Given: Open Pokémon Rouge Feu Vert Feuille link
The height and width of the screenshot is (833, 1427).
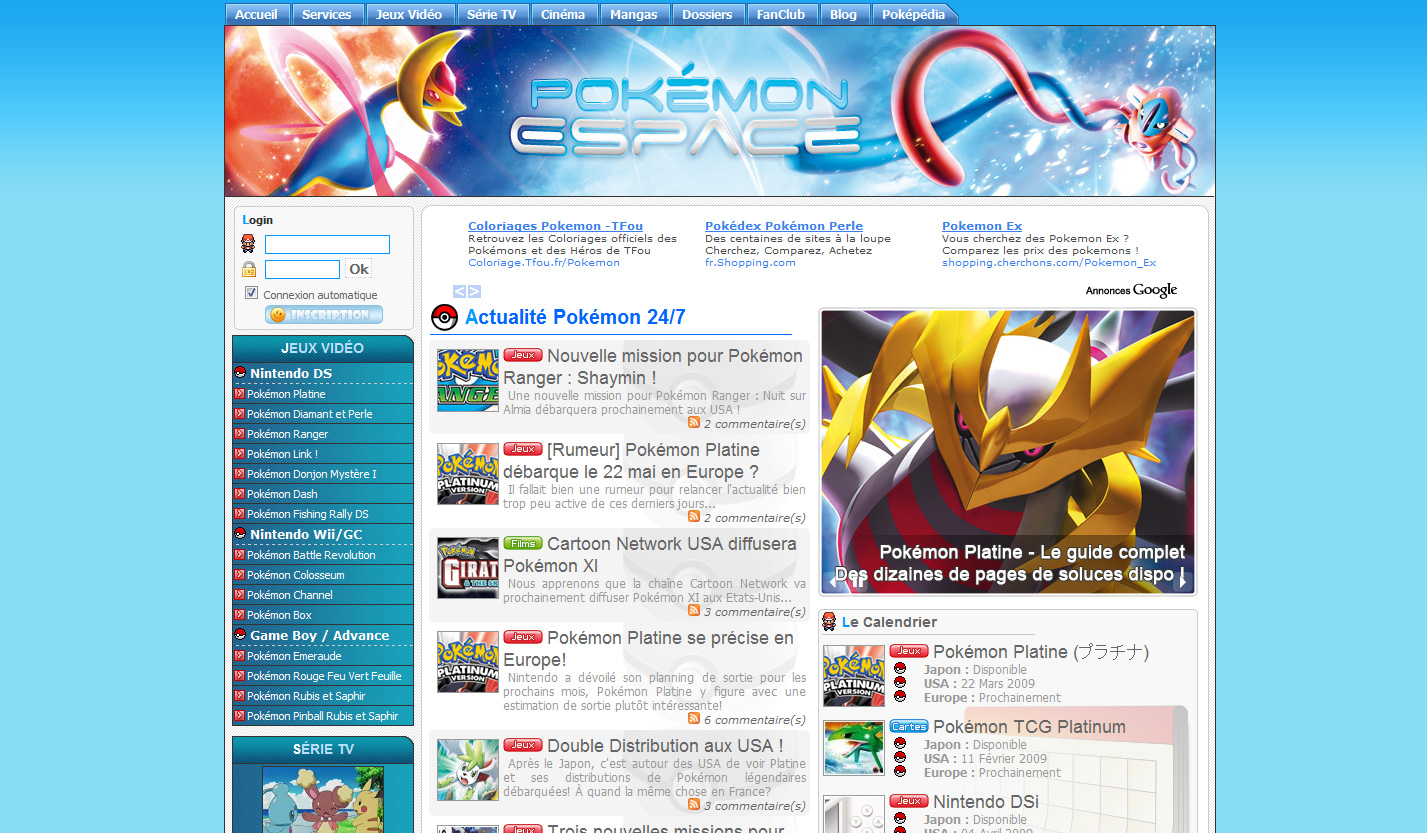Looking at the screenshot, I should (324, 676).
